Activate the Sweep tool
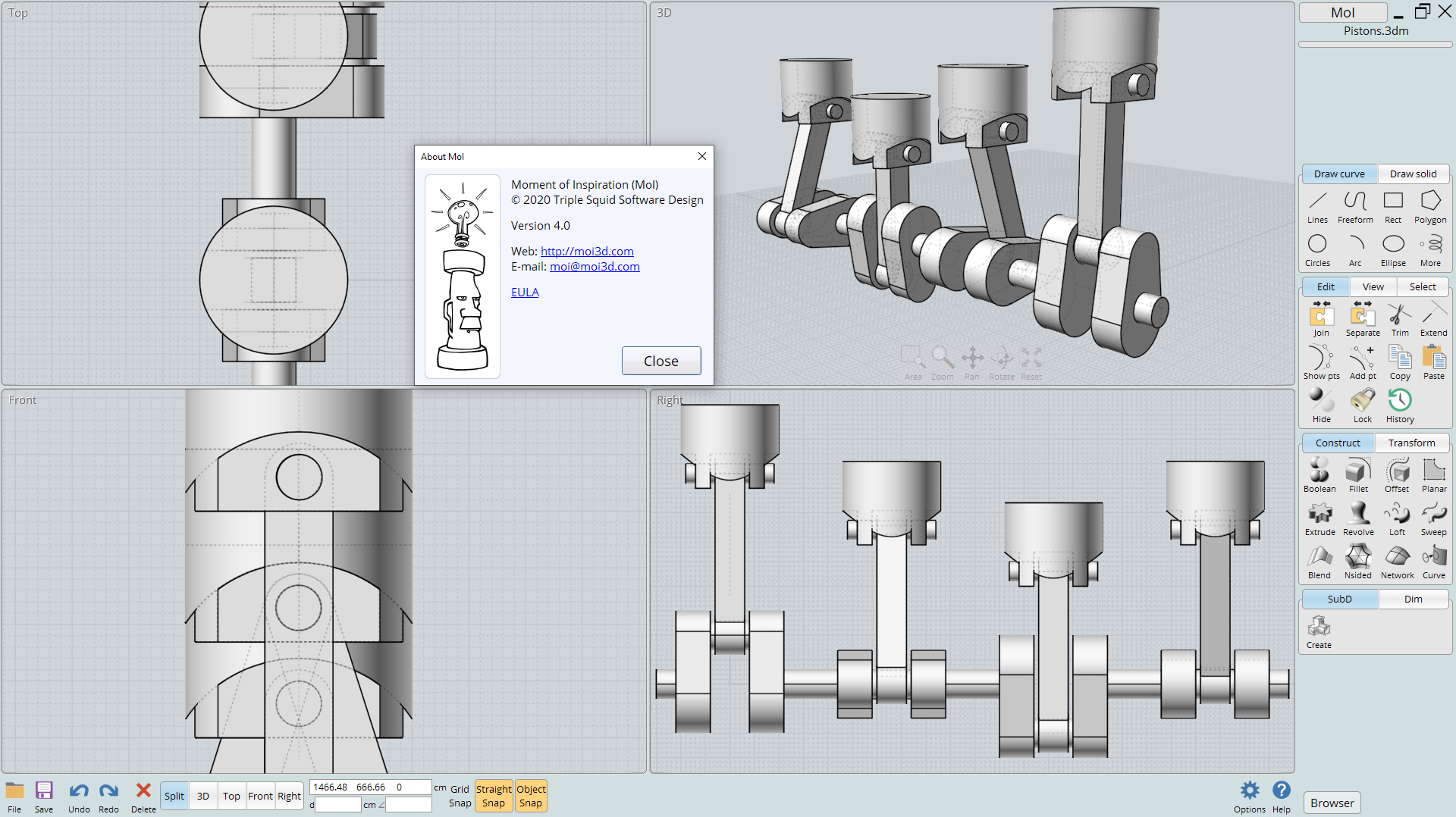The image size is (1456, 817). [x=1434, y=518]
